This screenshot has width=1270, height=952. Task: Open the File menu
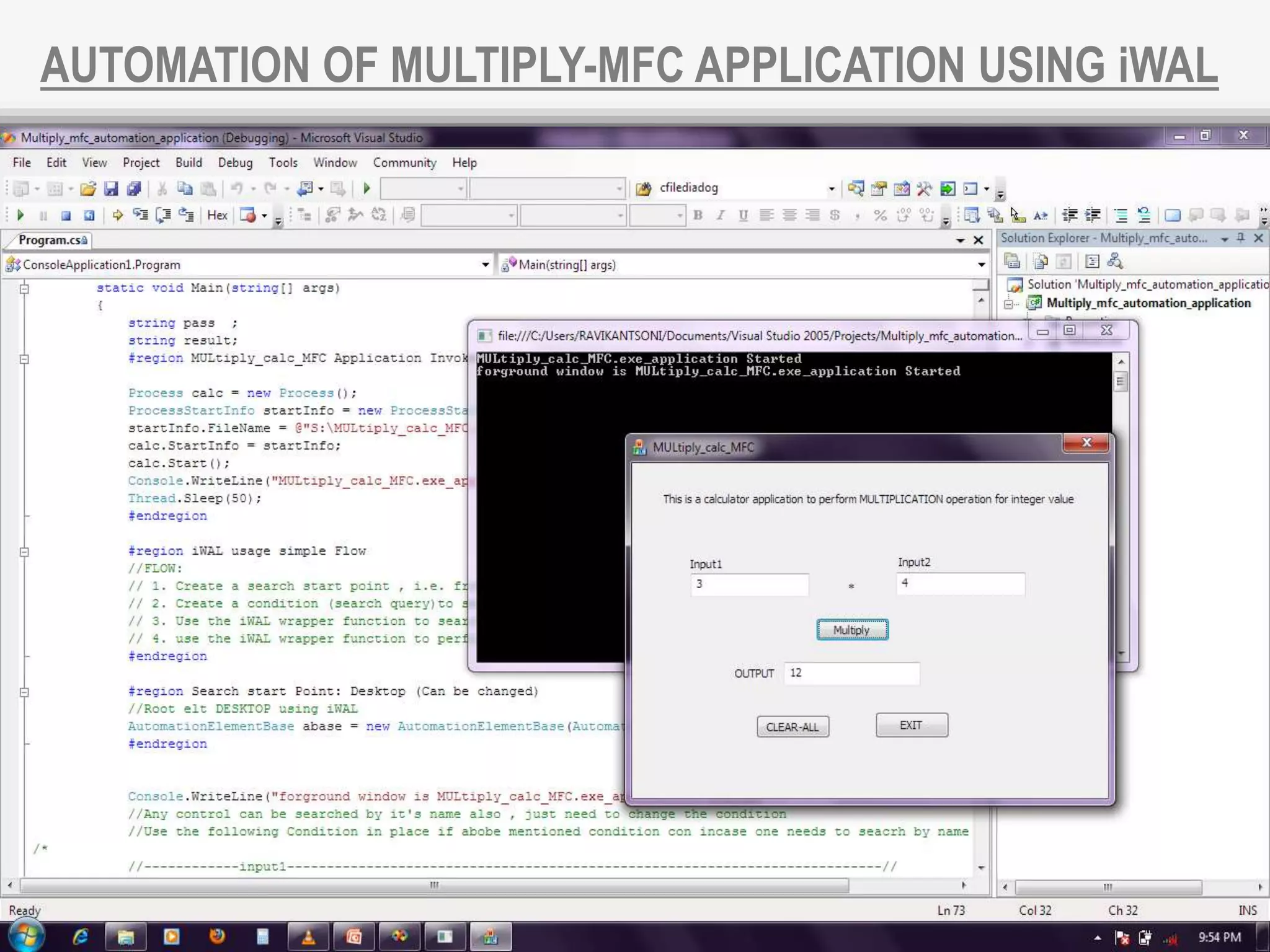coord(22,162)
